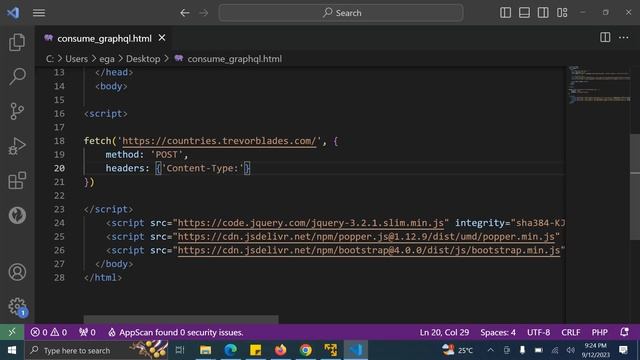Split the editor to the right
The image size is (640, 360).
(605, 38)
